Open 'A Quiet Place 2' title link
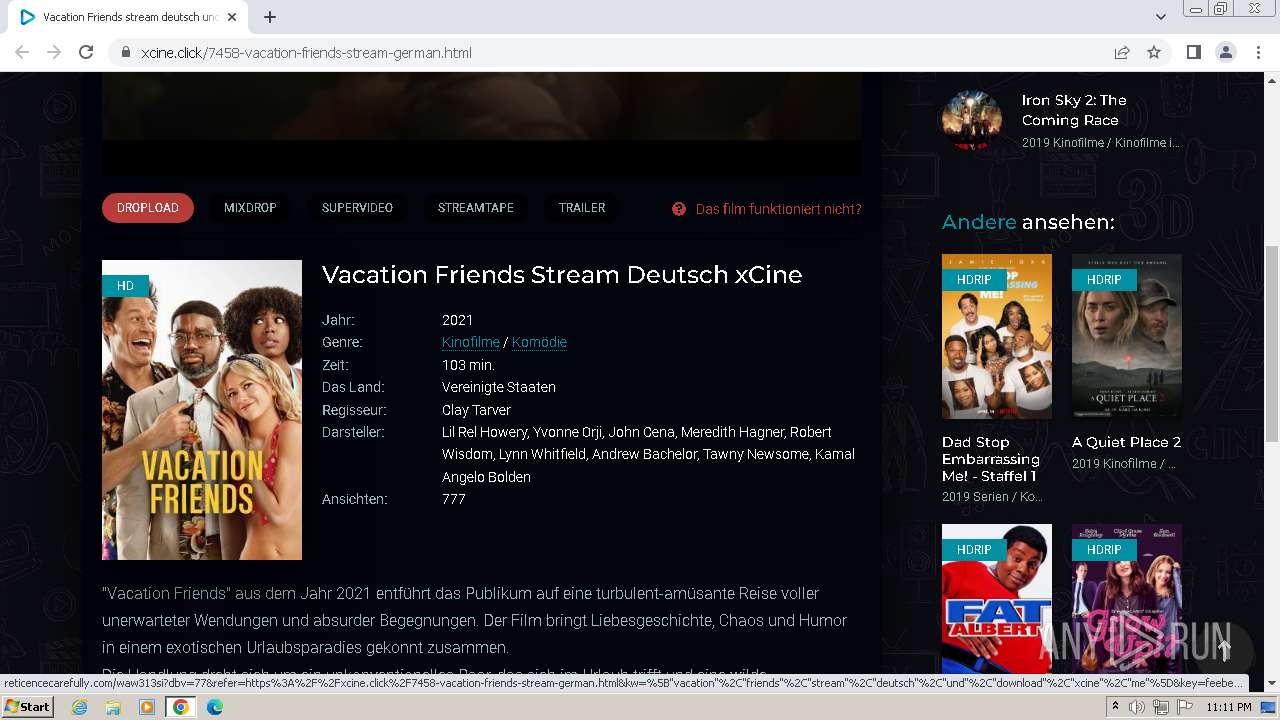1280x720 pixels. 1126,442
